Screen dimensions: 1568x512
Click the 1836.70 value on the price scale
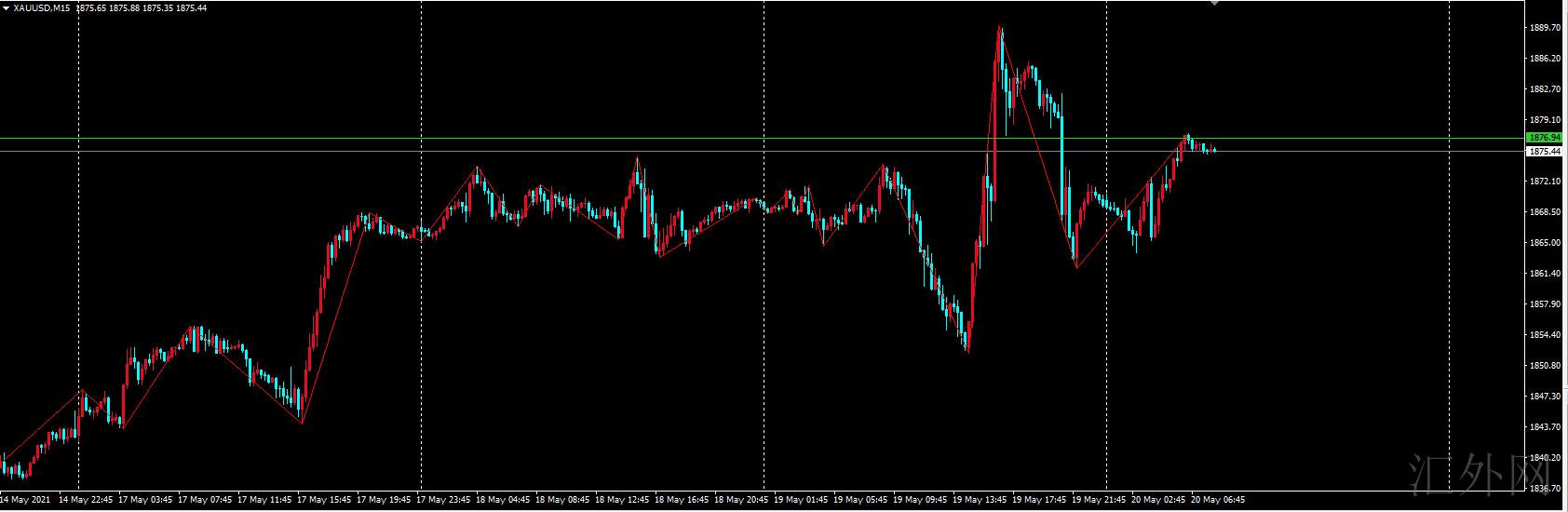(1545, 488)
